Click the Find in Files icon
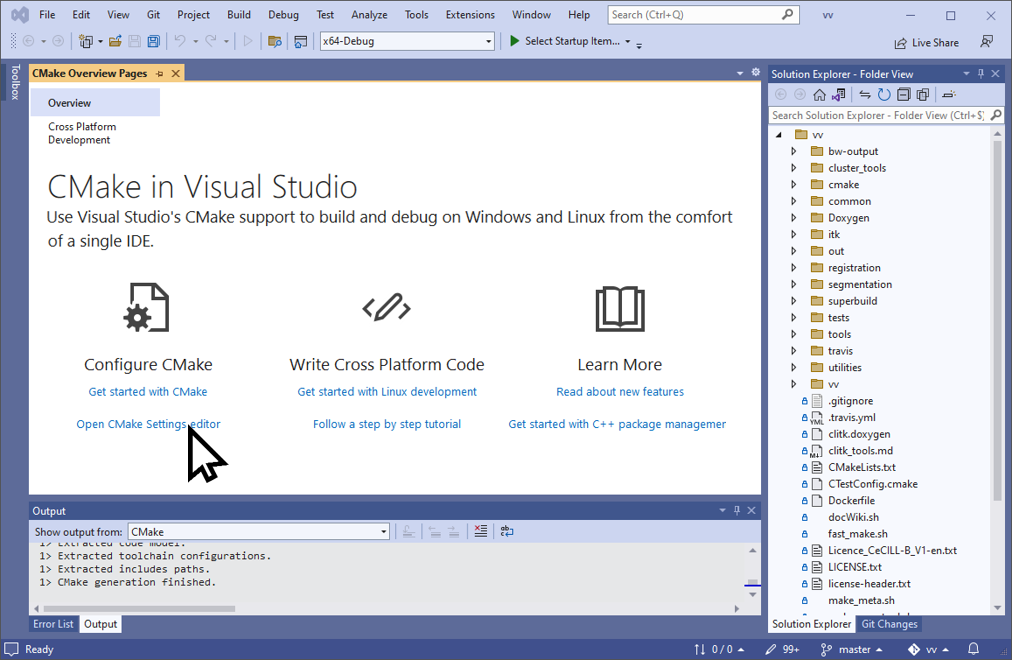Viewport: 1012px width, 660px height. [275, 41]
